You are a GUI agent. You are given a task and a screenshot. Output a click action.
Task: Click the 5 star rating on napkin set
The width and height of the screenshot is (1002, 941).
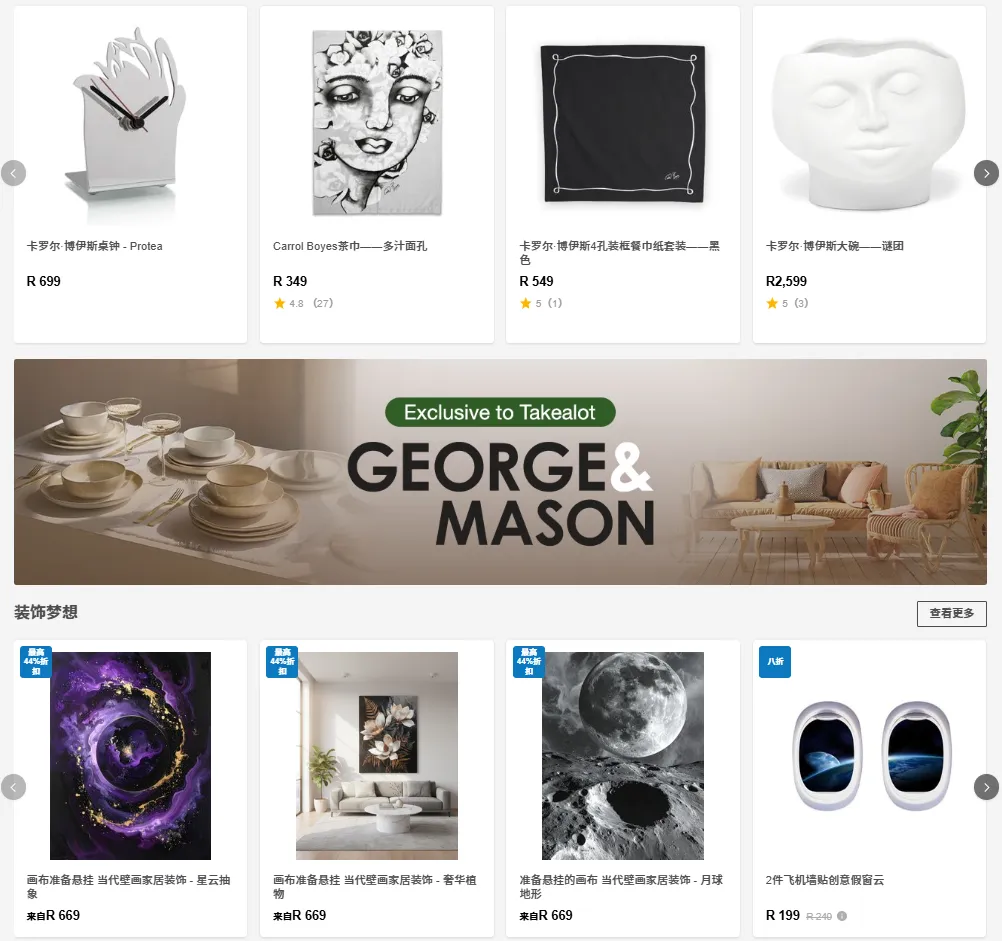pos(541,303)
